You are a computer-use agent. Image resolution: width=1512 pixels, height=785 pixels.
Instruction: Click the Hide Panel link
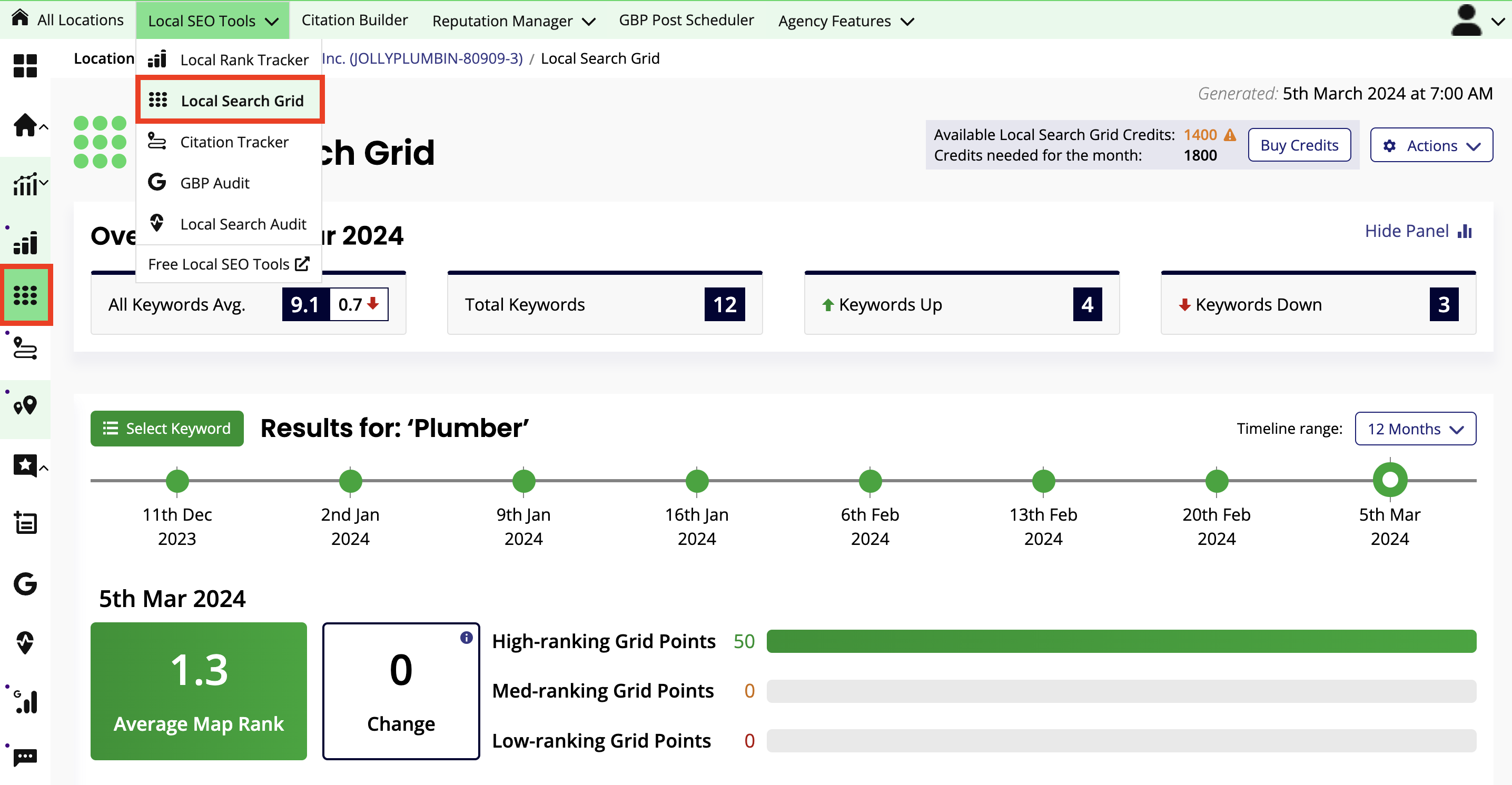click(1406, 231)
